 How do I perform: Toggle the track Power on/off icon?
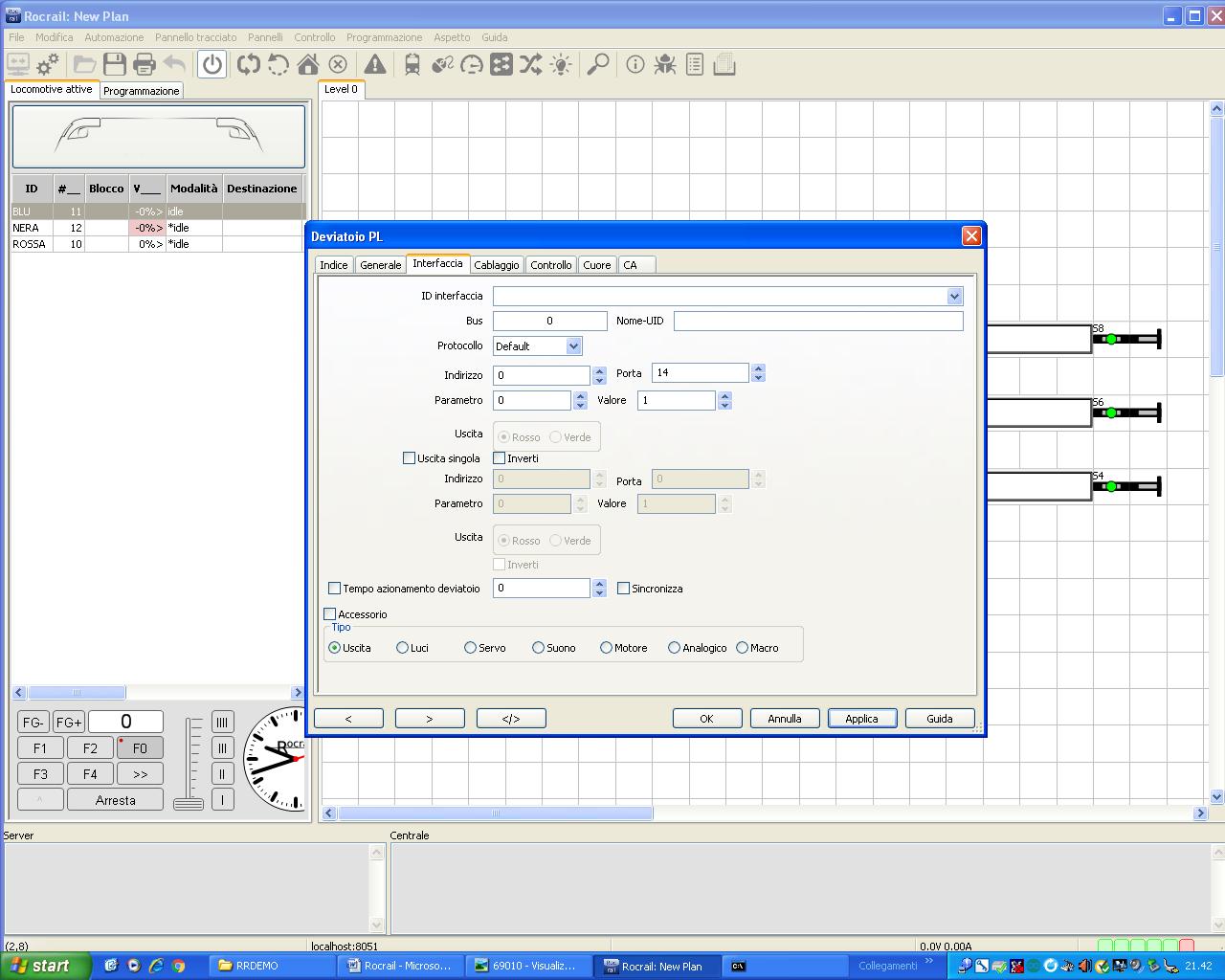coord(212,64)
